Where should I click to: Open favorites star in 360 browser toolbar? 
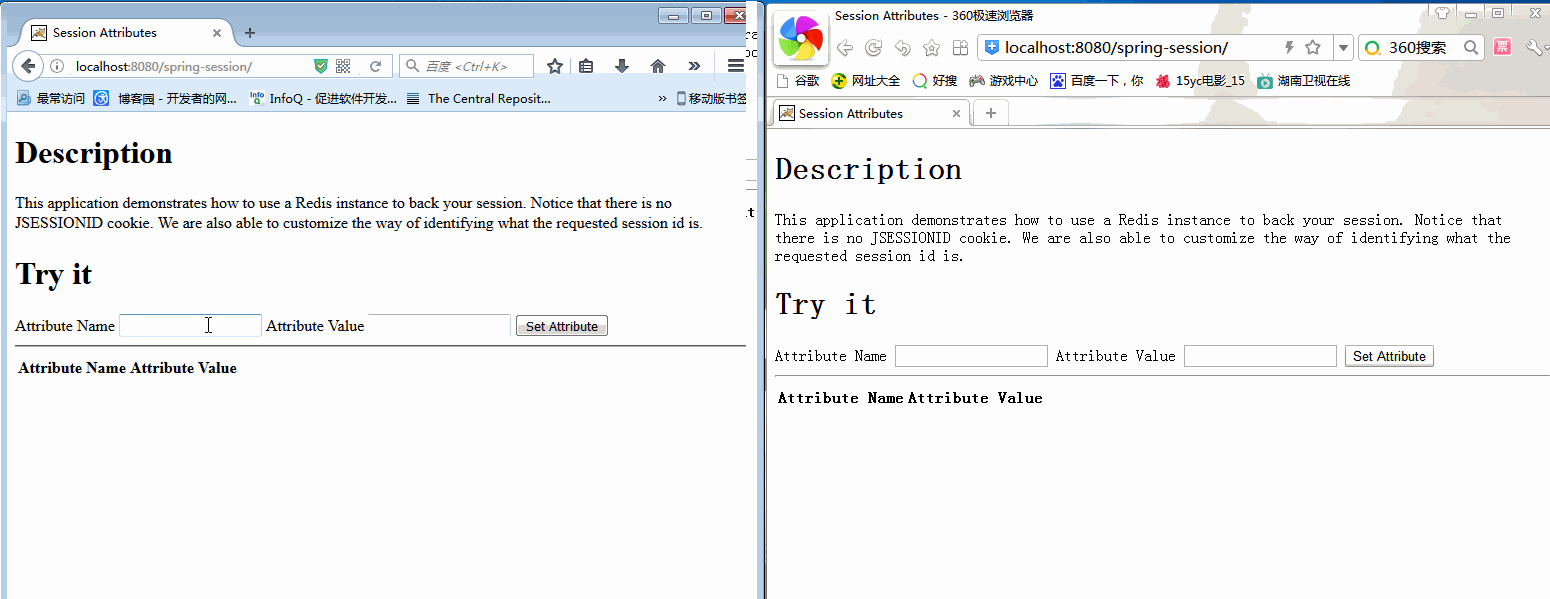(931, 48)
